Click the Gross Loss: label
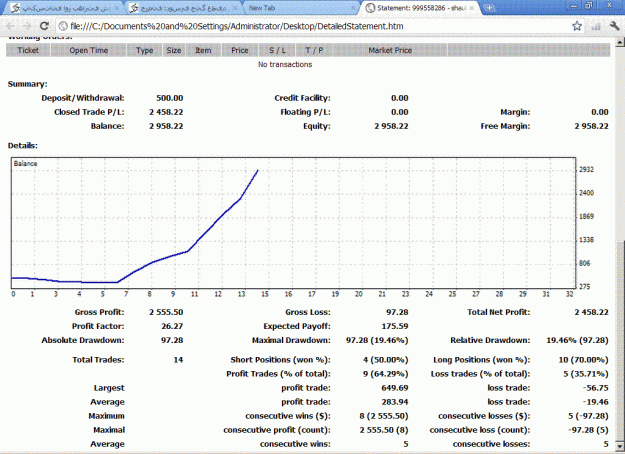Viewport: 625px width, 454px height. point(308,312)
